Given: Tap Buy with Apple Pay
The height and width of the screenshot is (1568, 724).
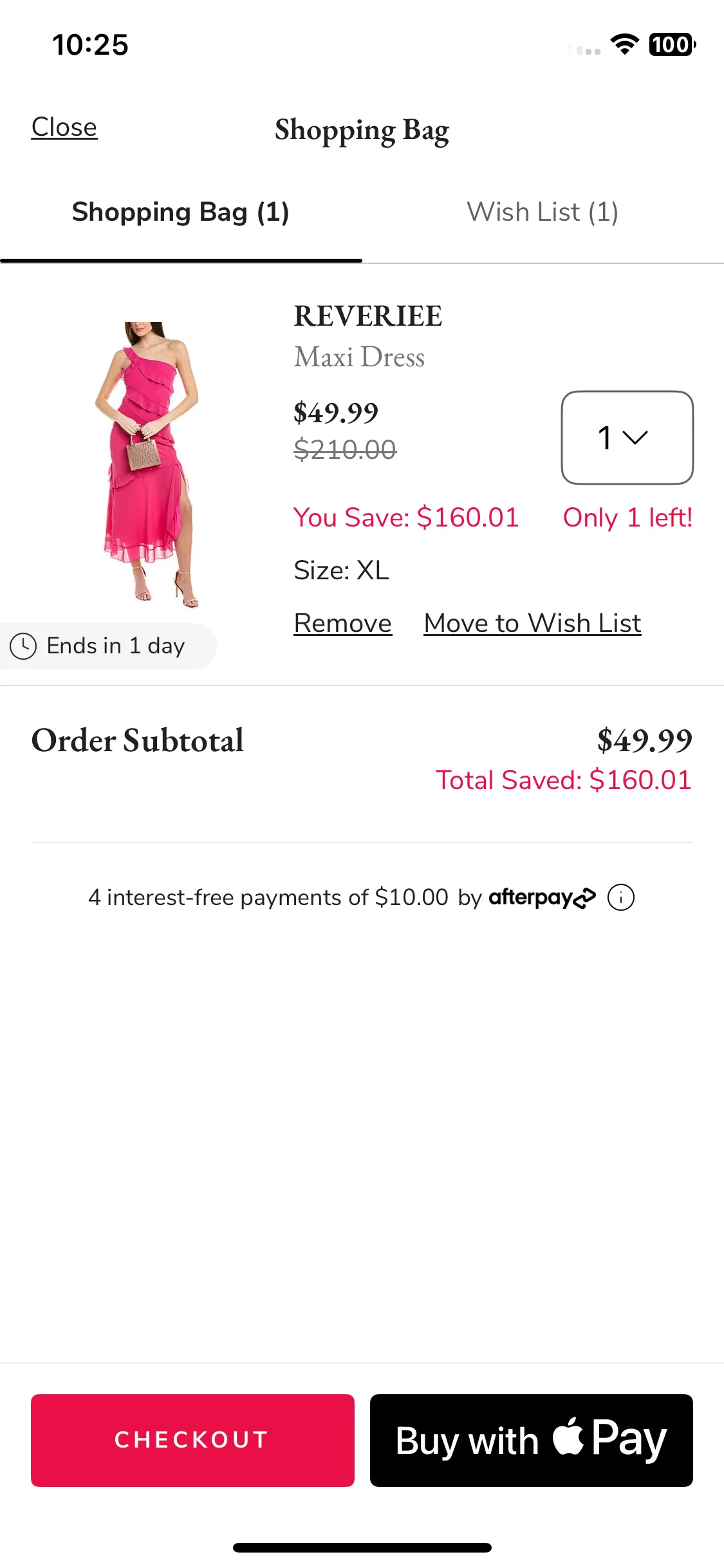Looking at the screenshot, I should 532,1440.
